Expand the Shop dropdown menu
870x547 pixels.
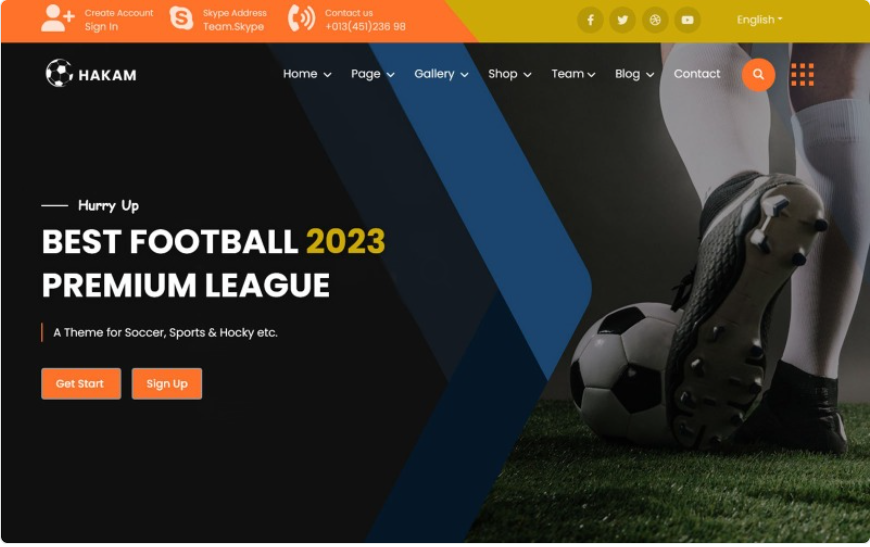(509, 74)
